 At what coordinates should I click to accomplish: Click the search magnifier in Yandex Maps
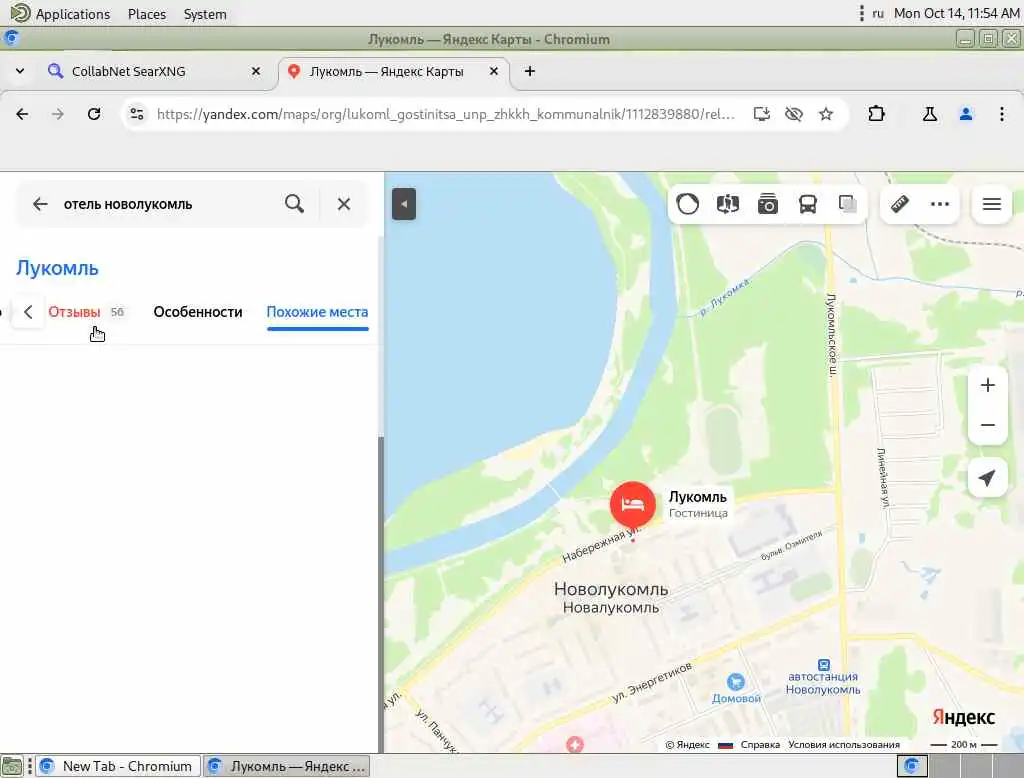tap(295, 204)
